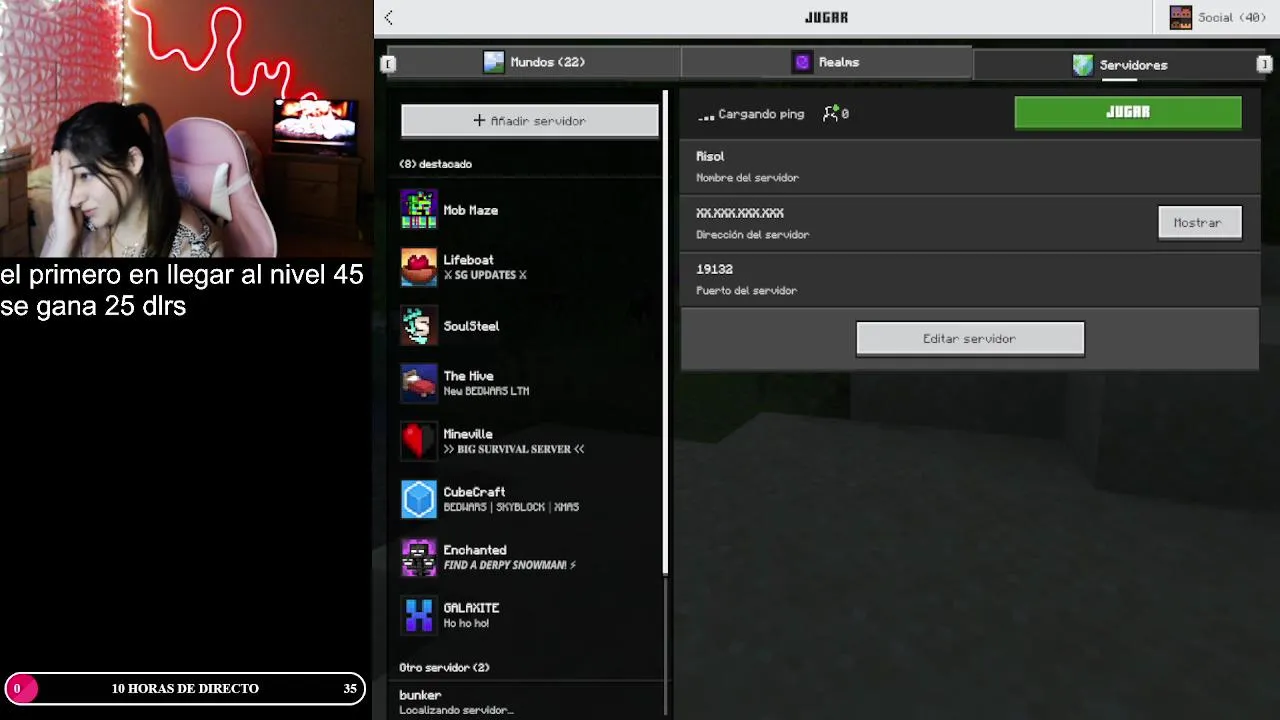
Task: Click the 10 HORAS DE DIRECTO progress bar
Action: pyautogui.click(x=185, y=688)
